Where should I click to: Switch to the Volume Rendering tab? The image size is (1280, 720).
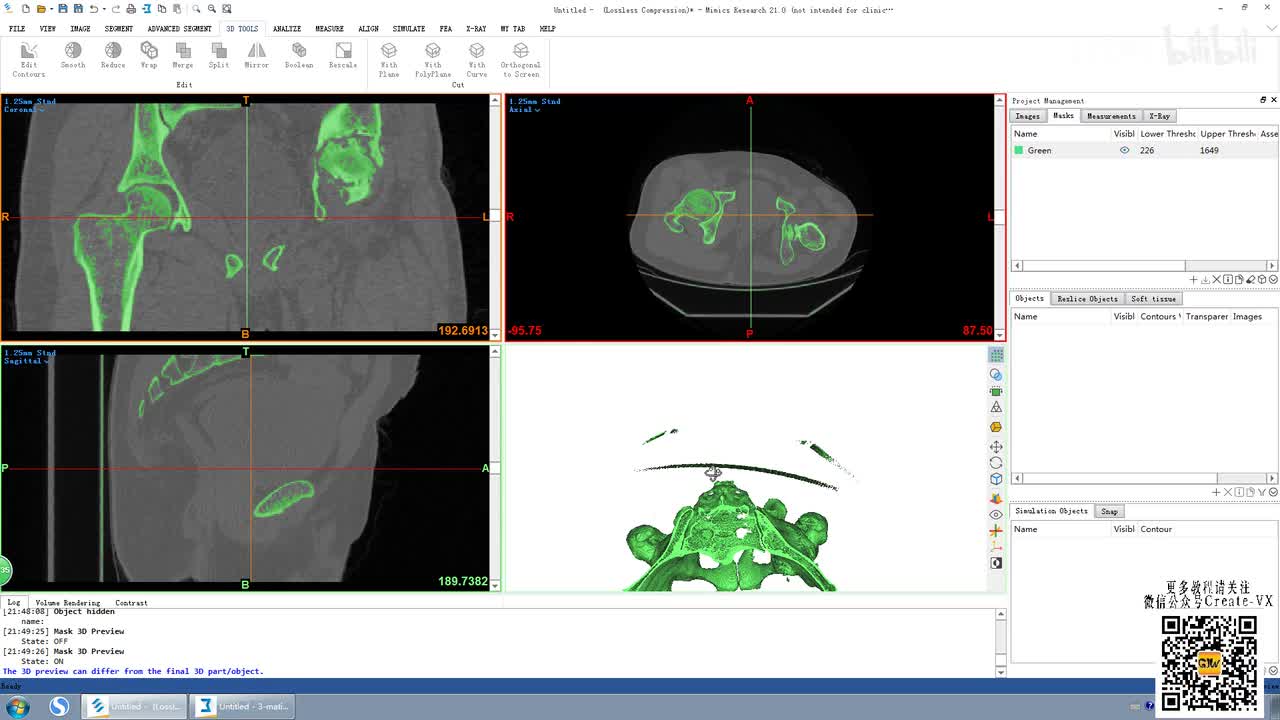click(68, 603)
